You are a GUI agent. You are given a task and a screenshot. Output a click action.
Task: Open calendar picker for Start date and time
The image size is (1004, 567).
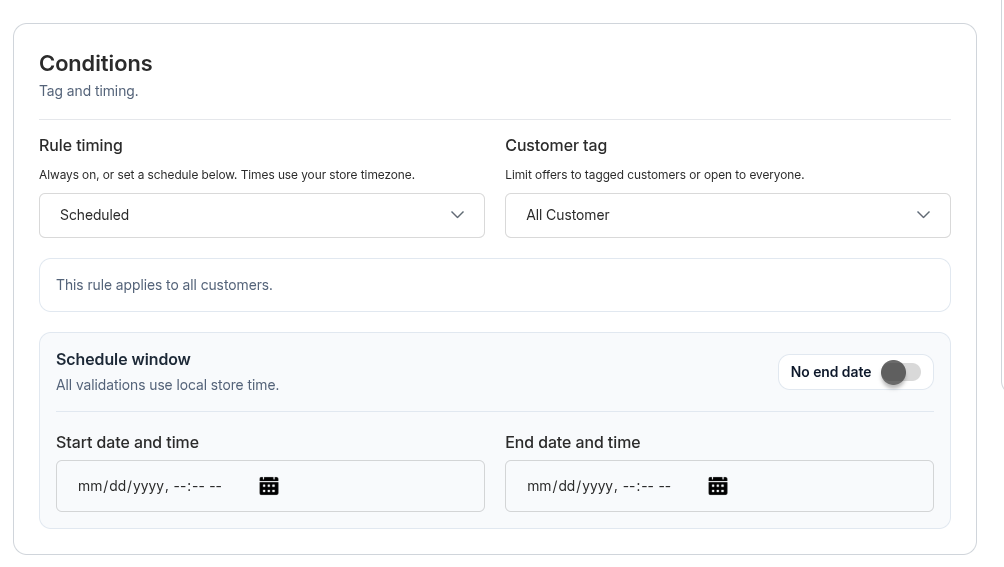coord(269,486)
